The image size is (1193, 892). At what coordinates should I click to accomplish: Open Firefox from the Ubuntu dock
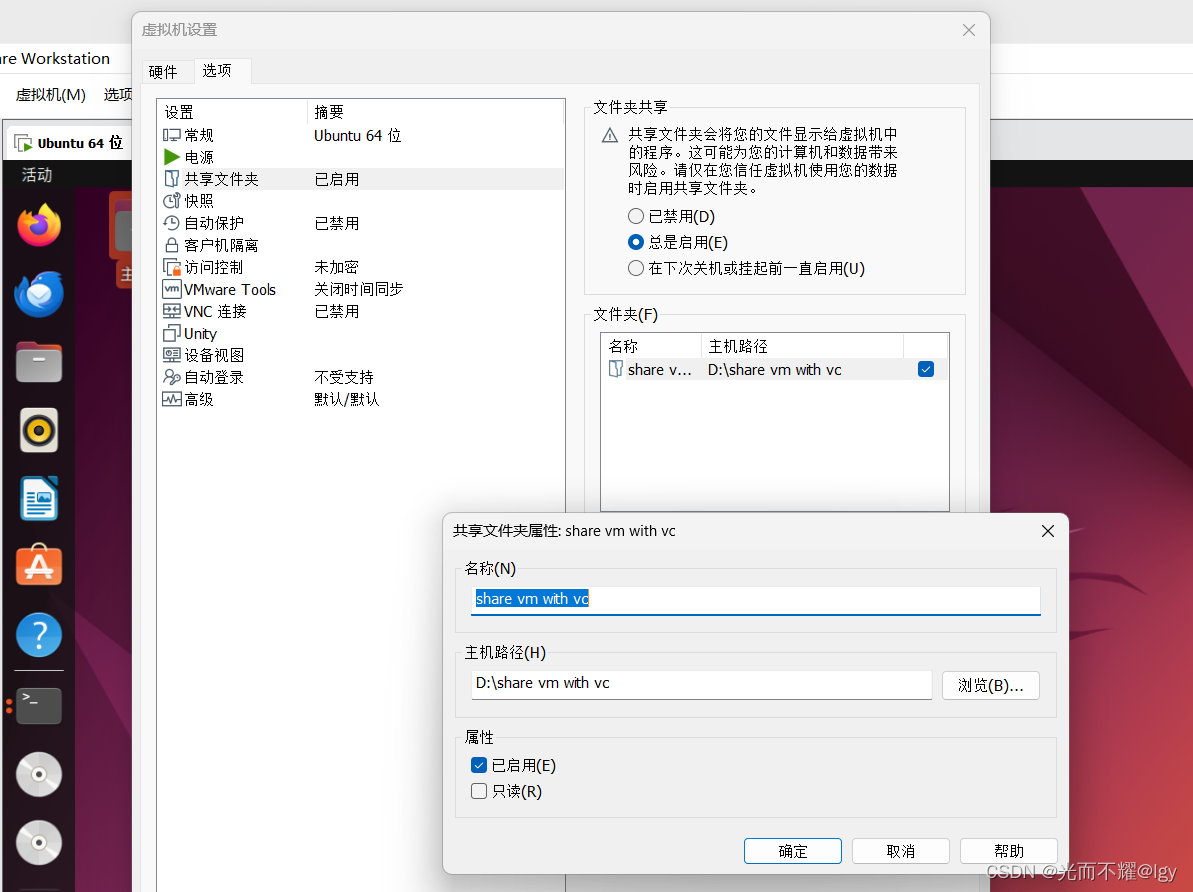(x=39, y=225)
